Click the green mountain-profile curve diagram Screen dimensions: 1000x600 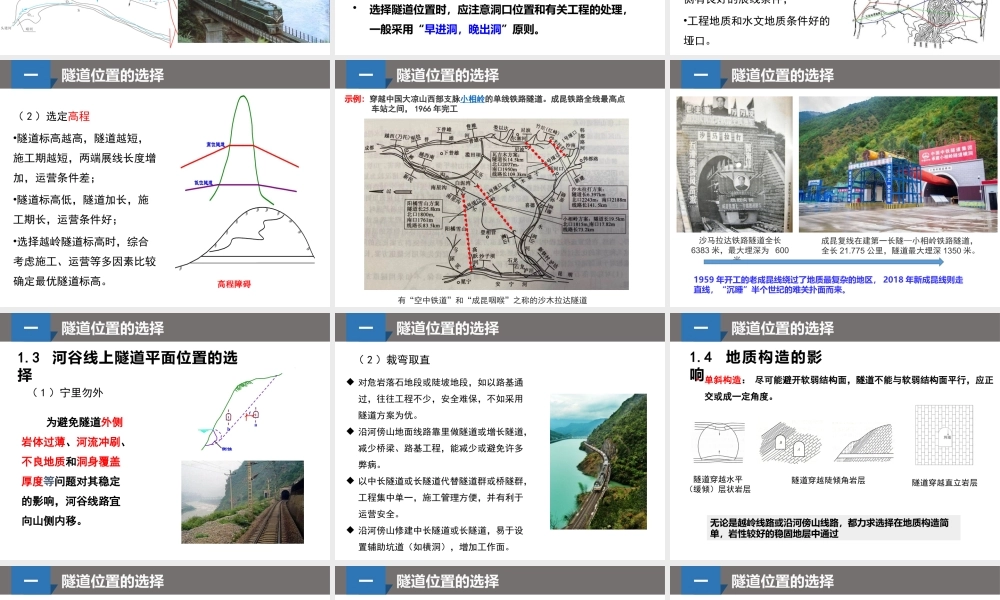[240, 150]
